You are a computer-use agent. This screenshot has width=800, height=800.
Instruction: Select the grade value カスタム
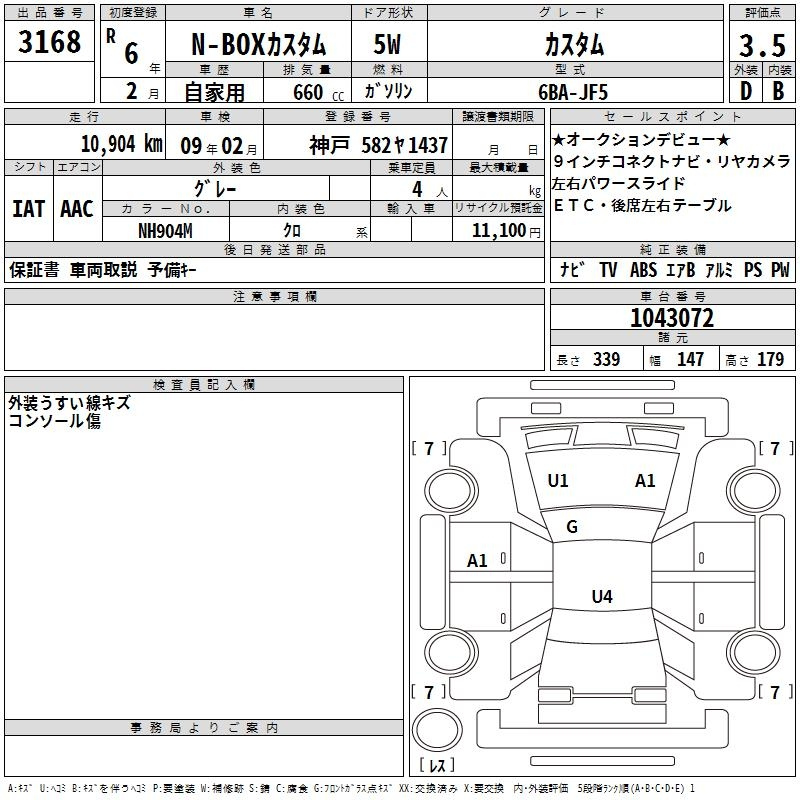(x=574, y=45)
